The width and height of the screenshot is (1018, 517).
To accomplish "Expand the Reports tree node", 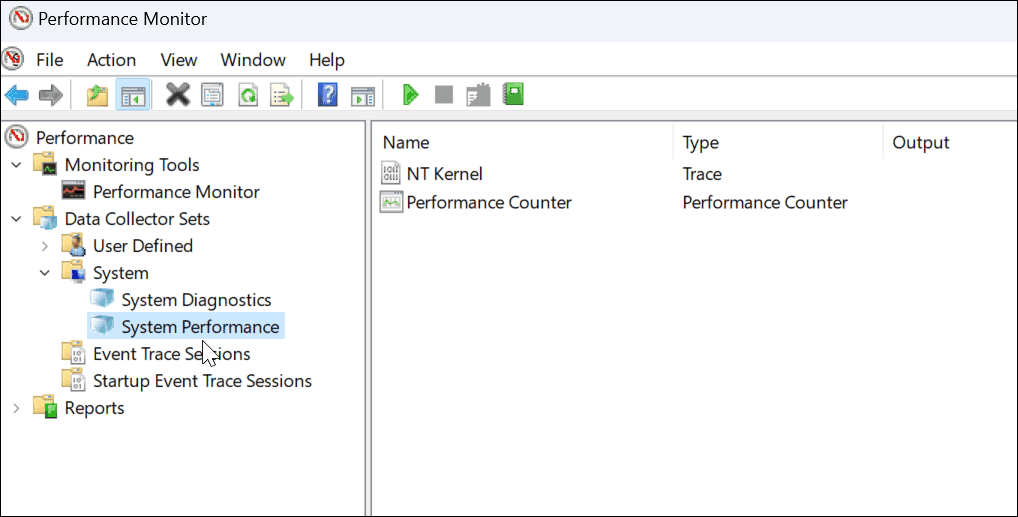I will (x=16, y=408).
